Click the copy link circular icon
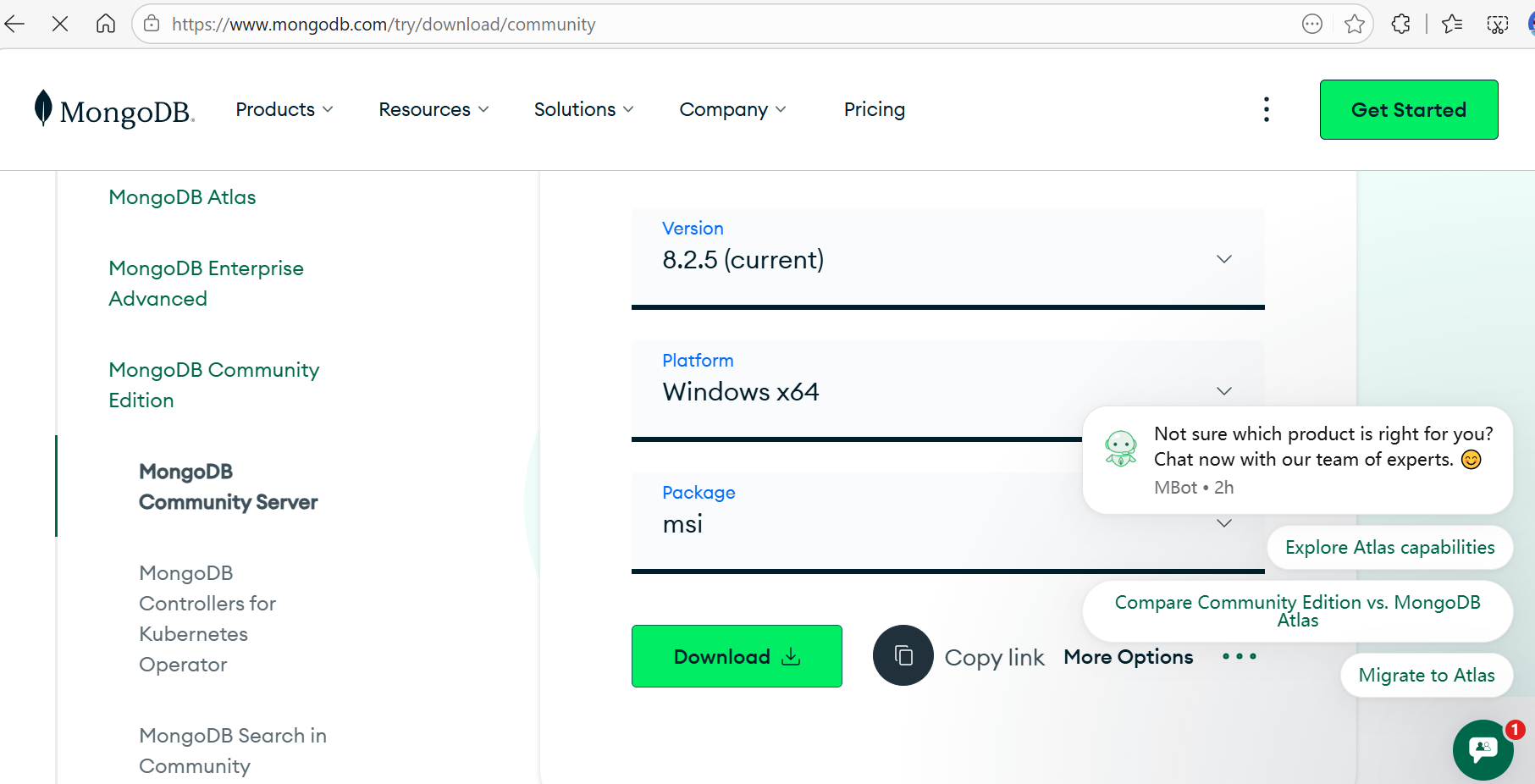The height and width of the screenshot is (784, 1535). tap(903, 655)
